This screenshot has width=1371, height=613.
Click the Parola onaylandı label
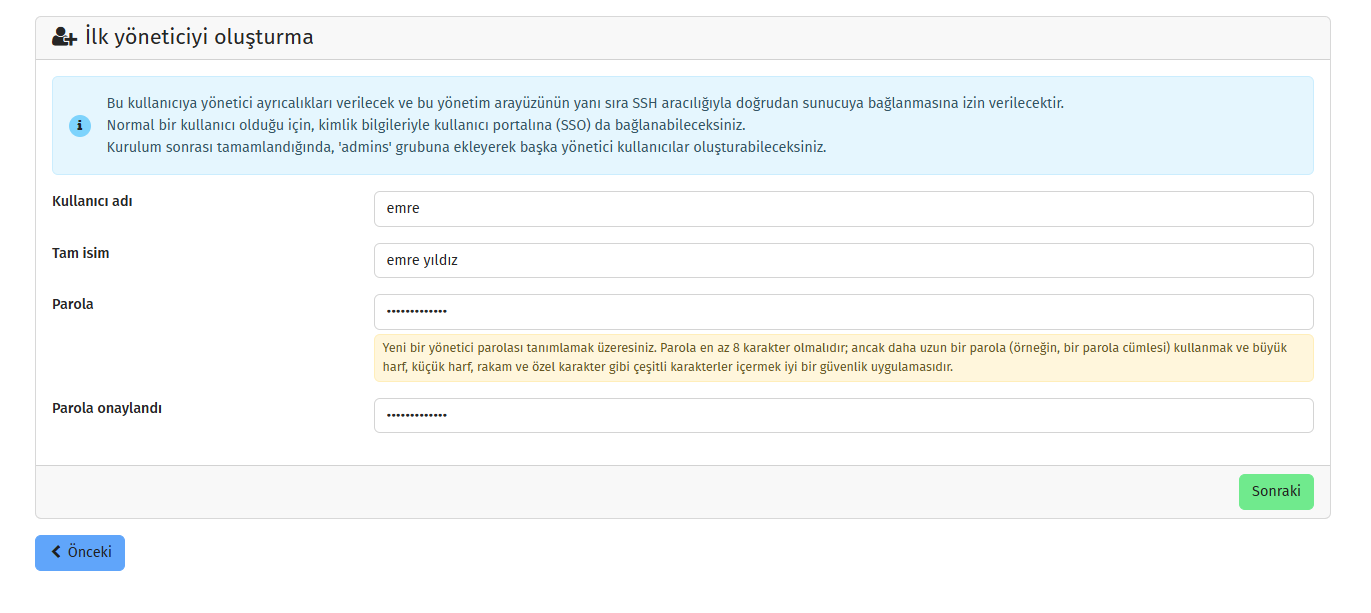(107, 408)
